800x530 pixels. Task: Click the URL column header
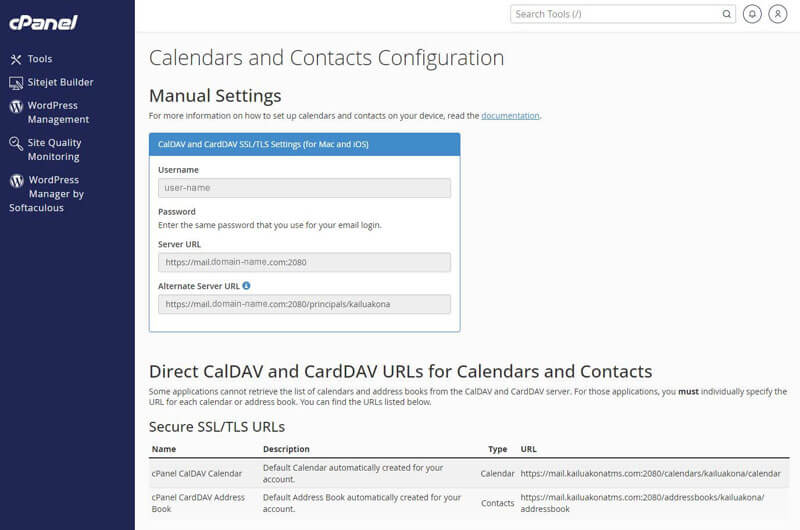[529, 449]
